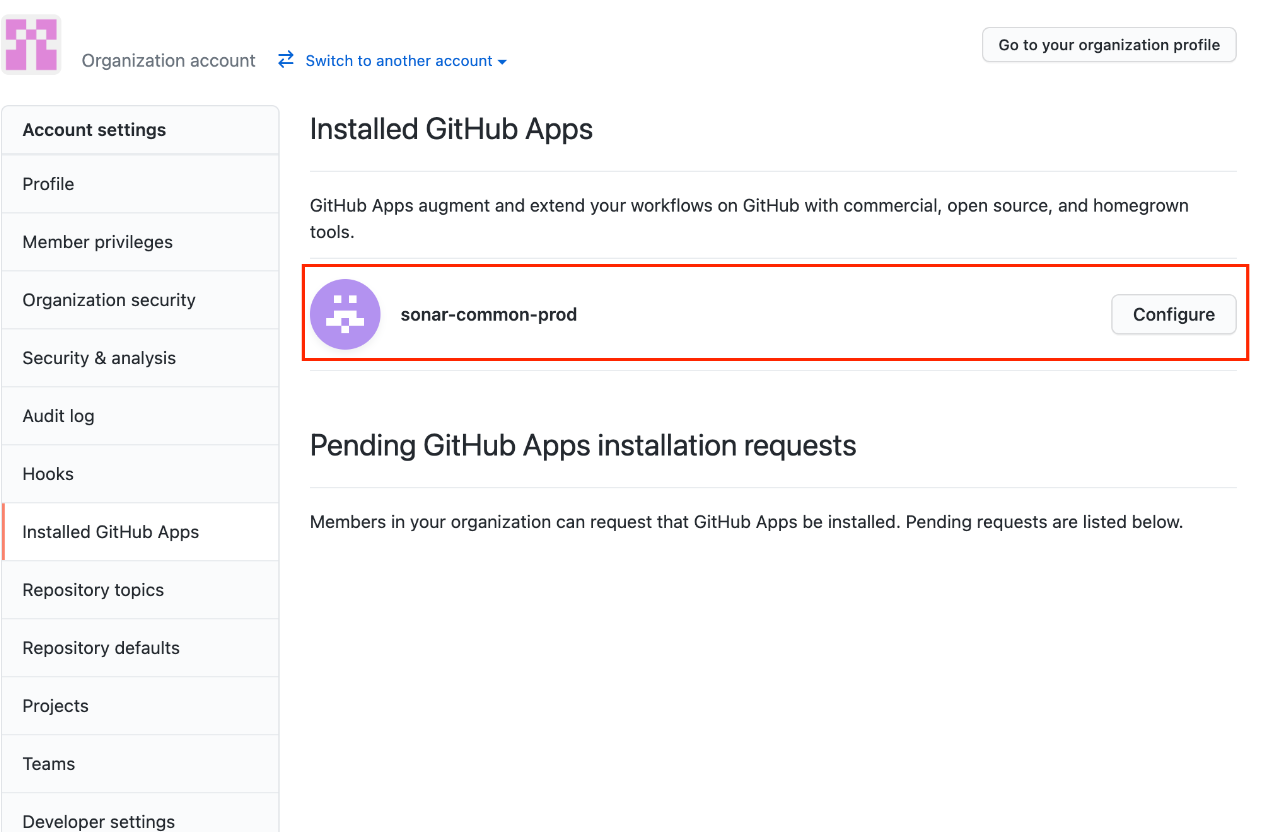This screenshot has width=1282, height=832.
Task: Click the sonar-common-prod app avatar
Action: coord(345,314)
